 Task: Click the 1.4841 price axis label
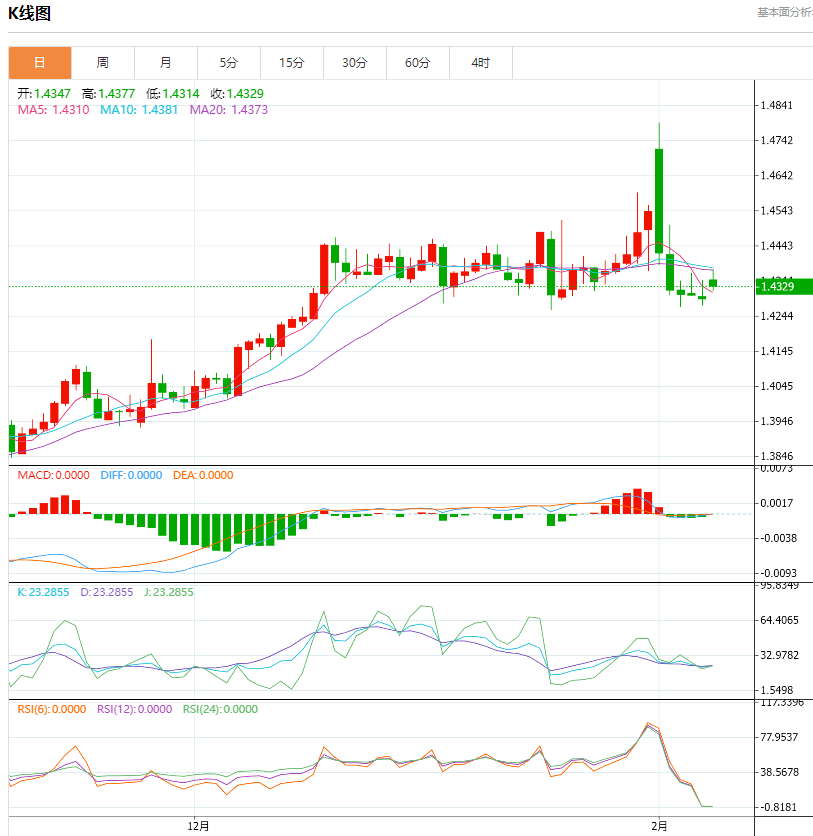coord(777,105)
